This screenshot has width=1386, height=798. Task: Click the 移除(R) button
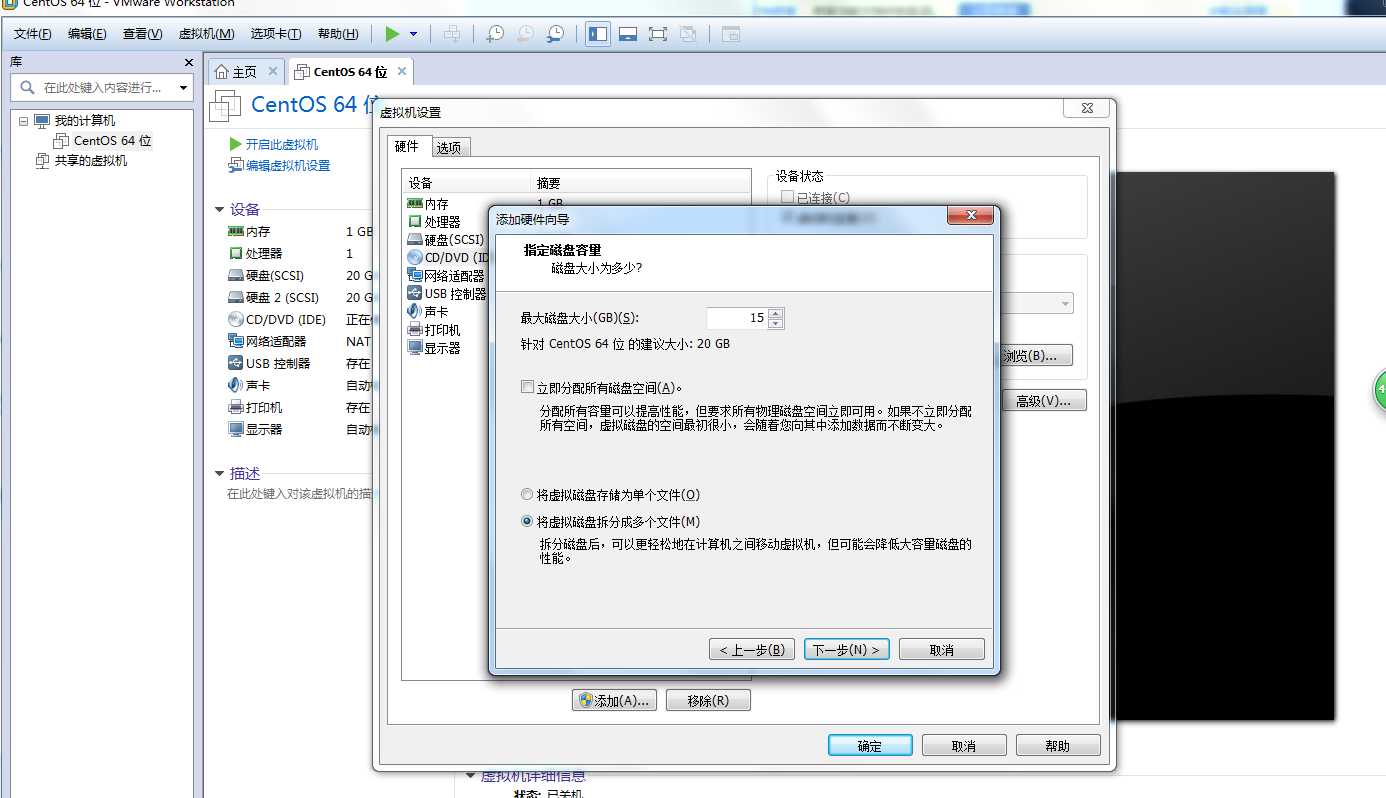coord(708,701)
